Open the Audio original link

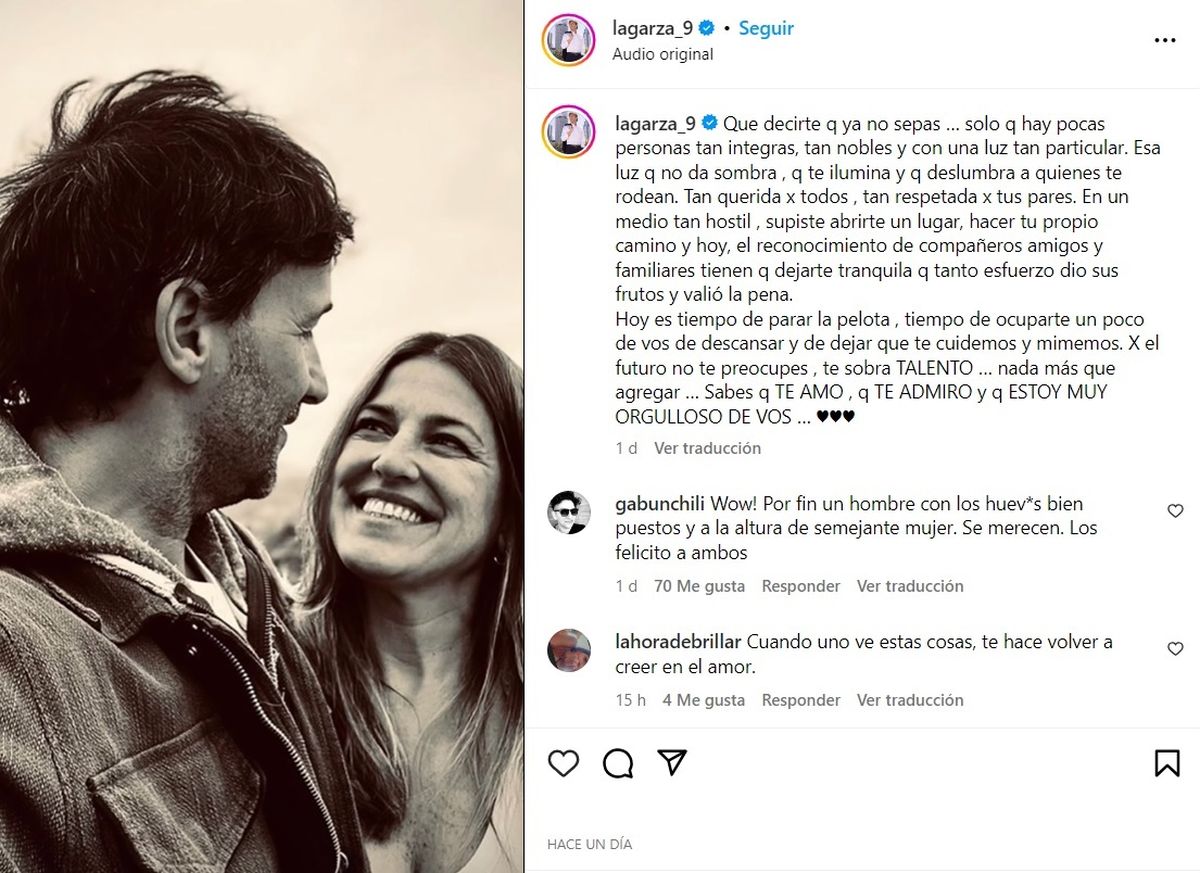[663, 54]
